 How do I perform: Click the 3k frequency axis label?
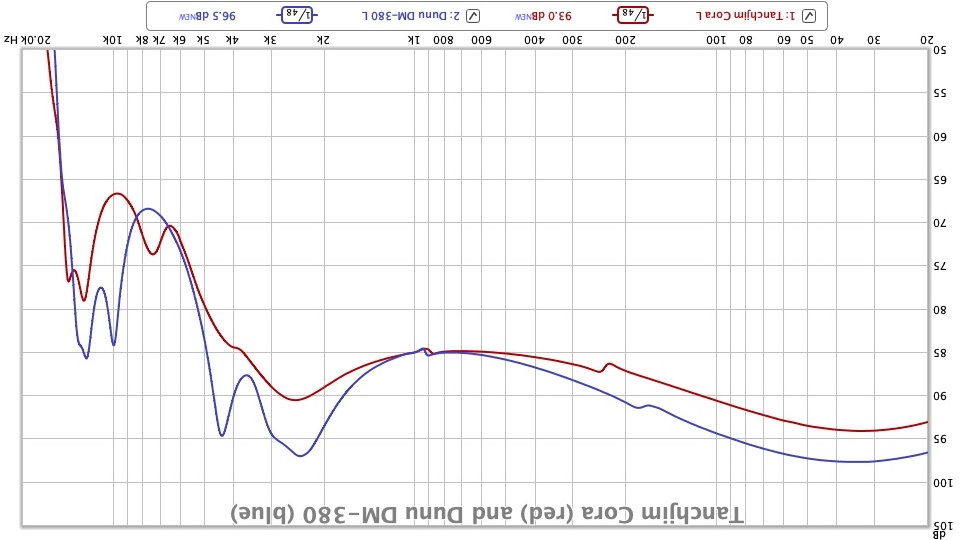(270, 40)
